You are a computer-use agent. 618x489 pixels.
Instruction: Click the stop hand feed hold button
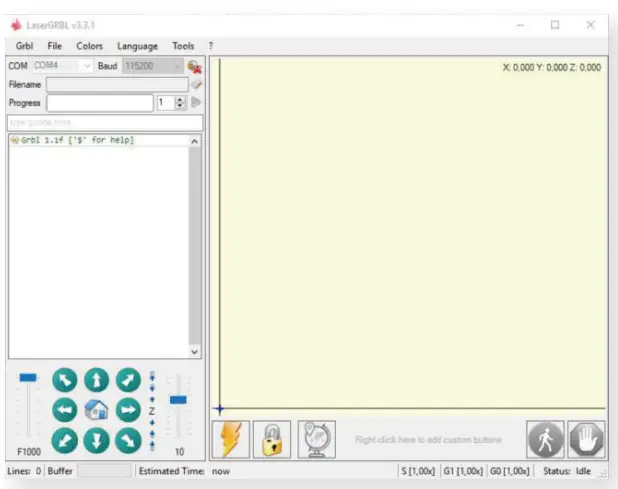point(586,439)
